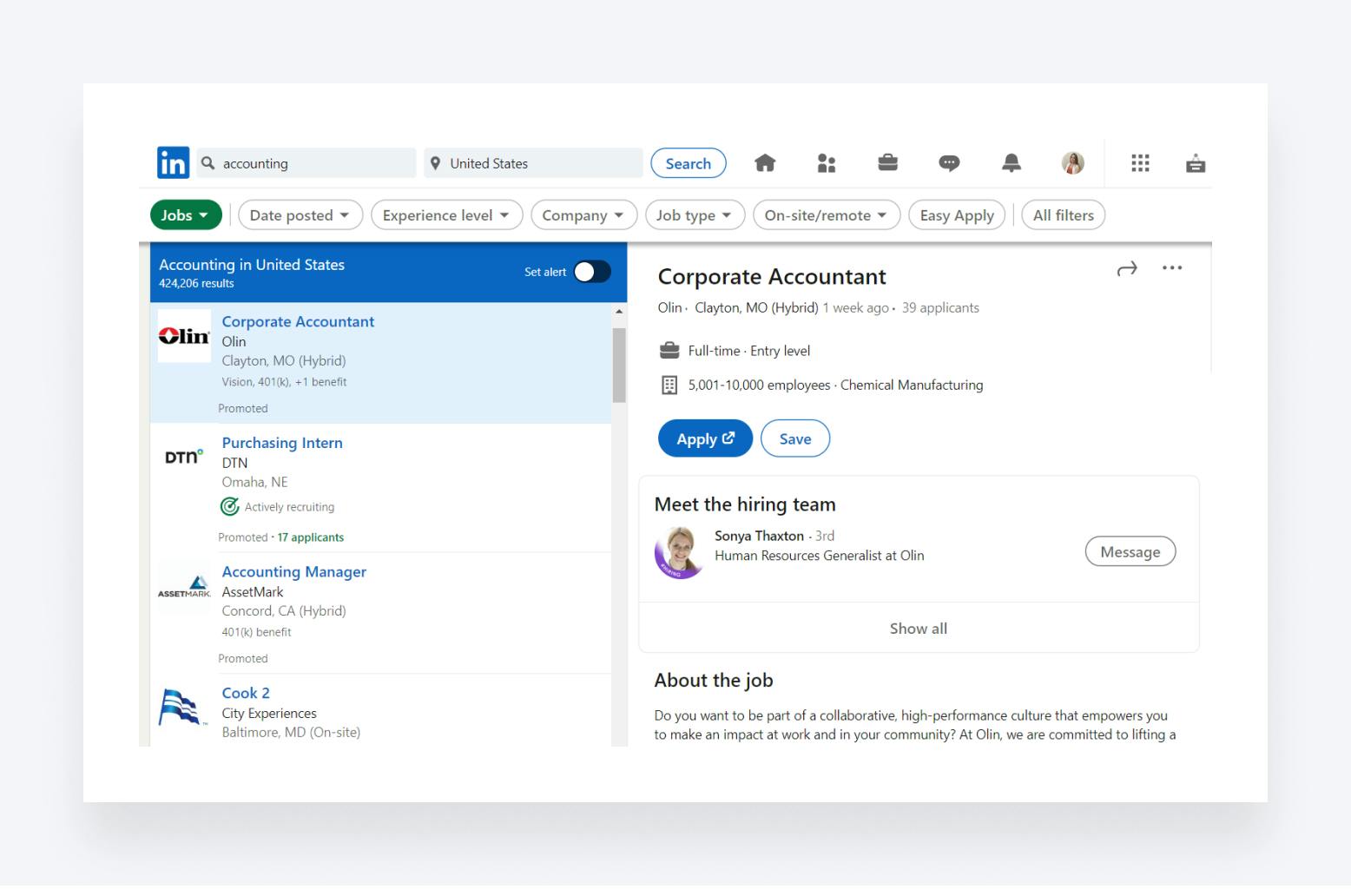Open Jobs briefcase icon in navbar
The image size is (1351, 896).
pyautogui.click(x=887, y=163)
